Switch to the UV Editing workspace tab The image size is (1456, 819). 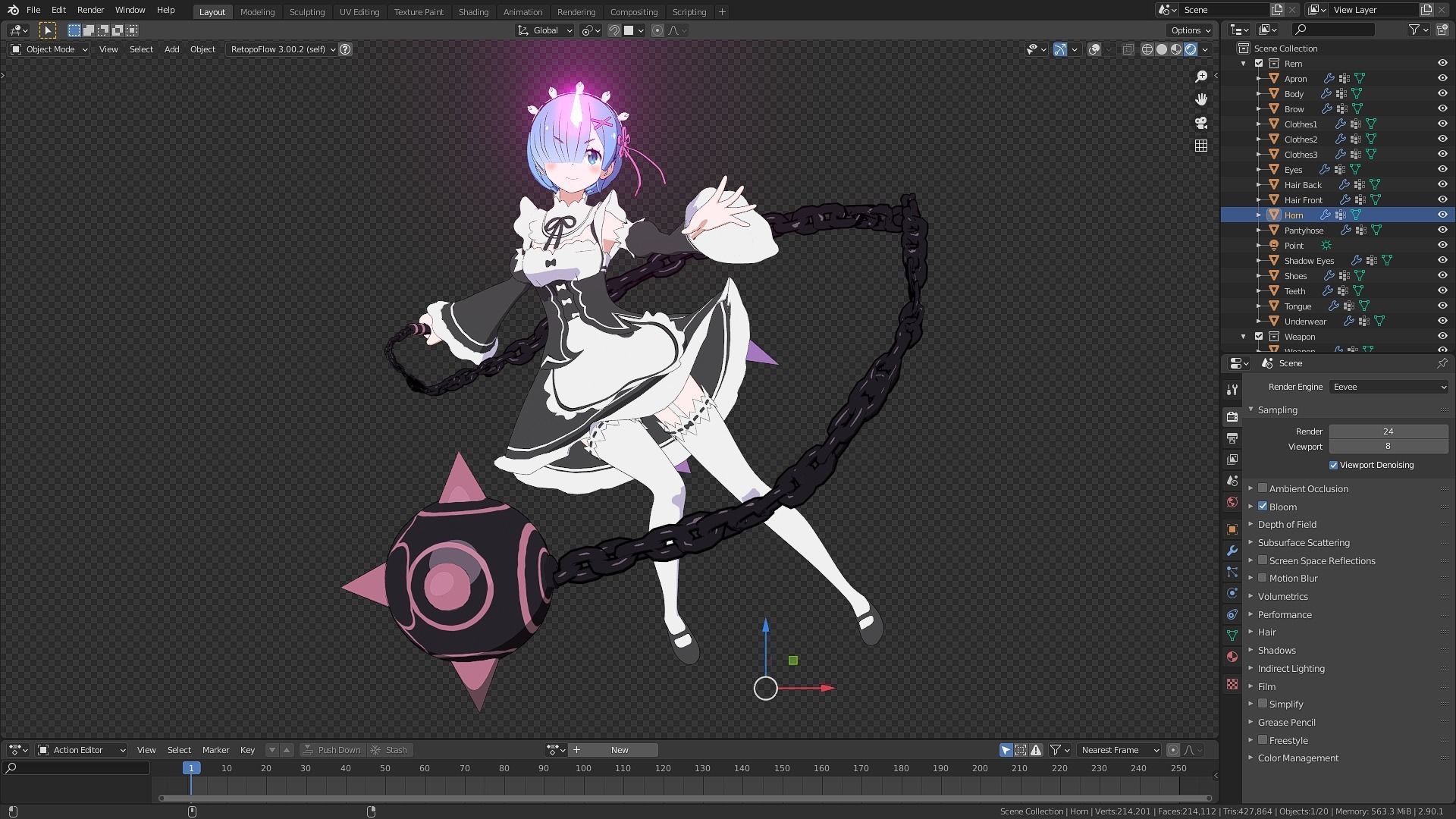(x=359, y=12)
